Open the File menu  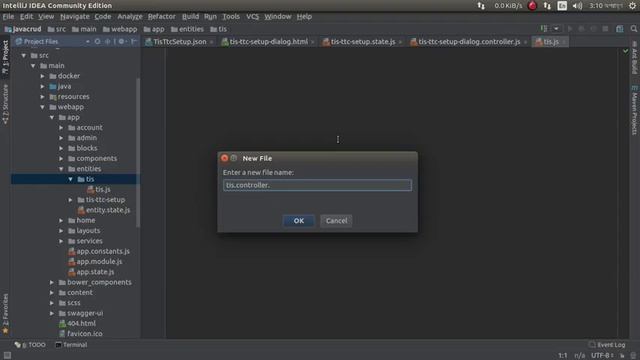click(x=8, y=16)
